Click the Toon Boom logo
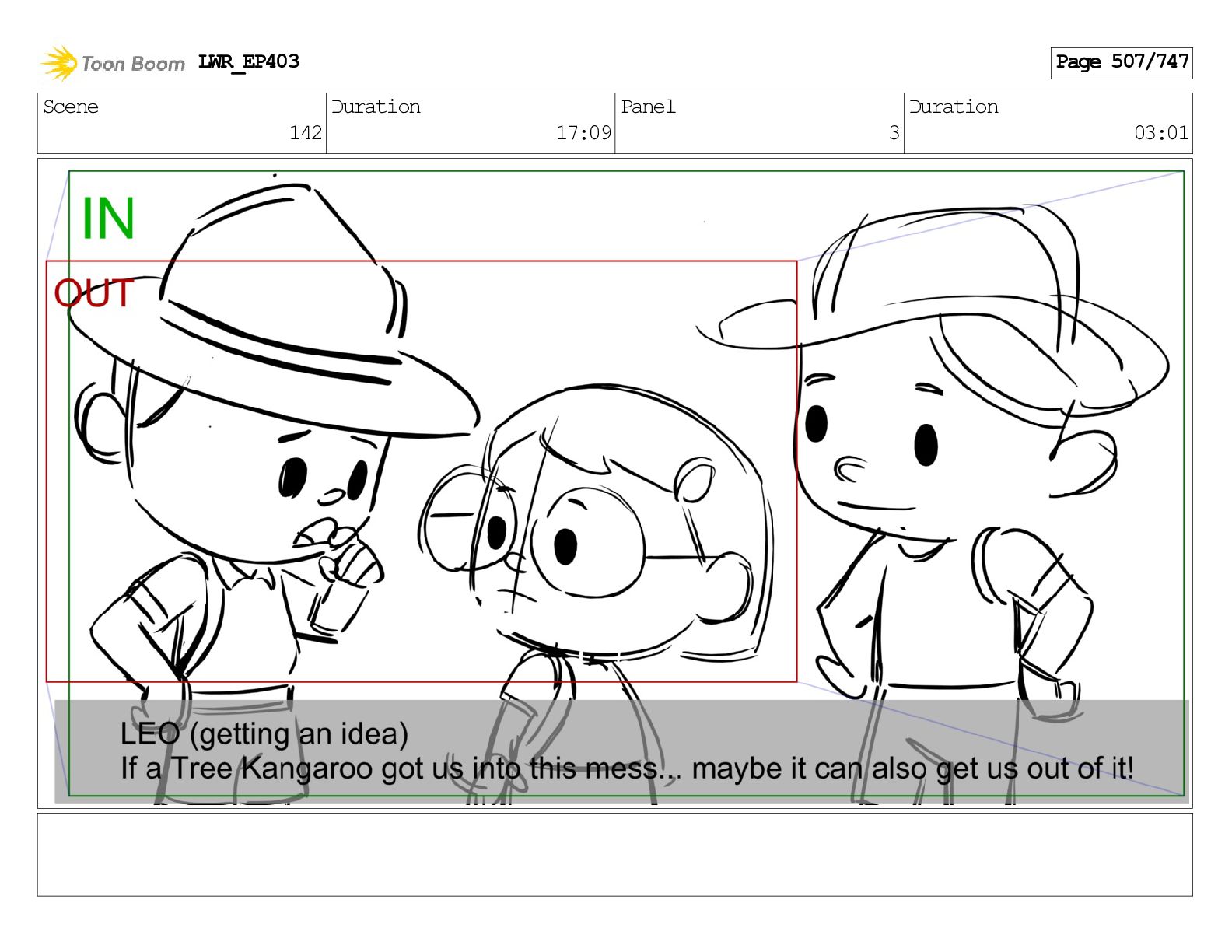The width and height of the screenshot is (1232, 952). 113,63
